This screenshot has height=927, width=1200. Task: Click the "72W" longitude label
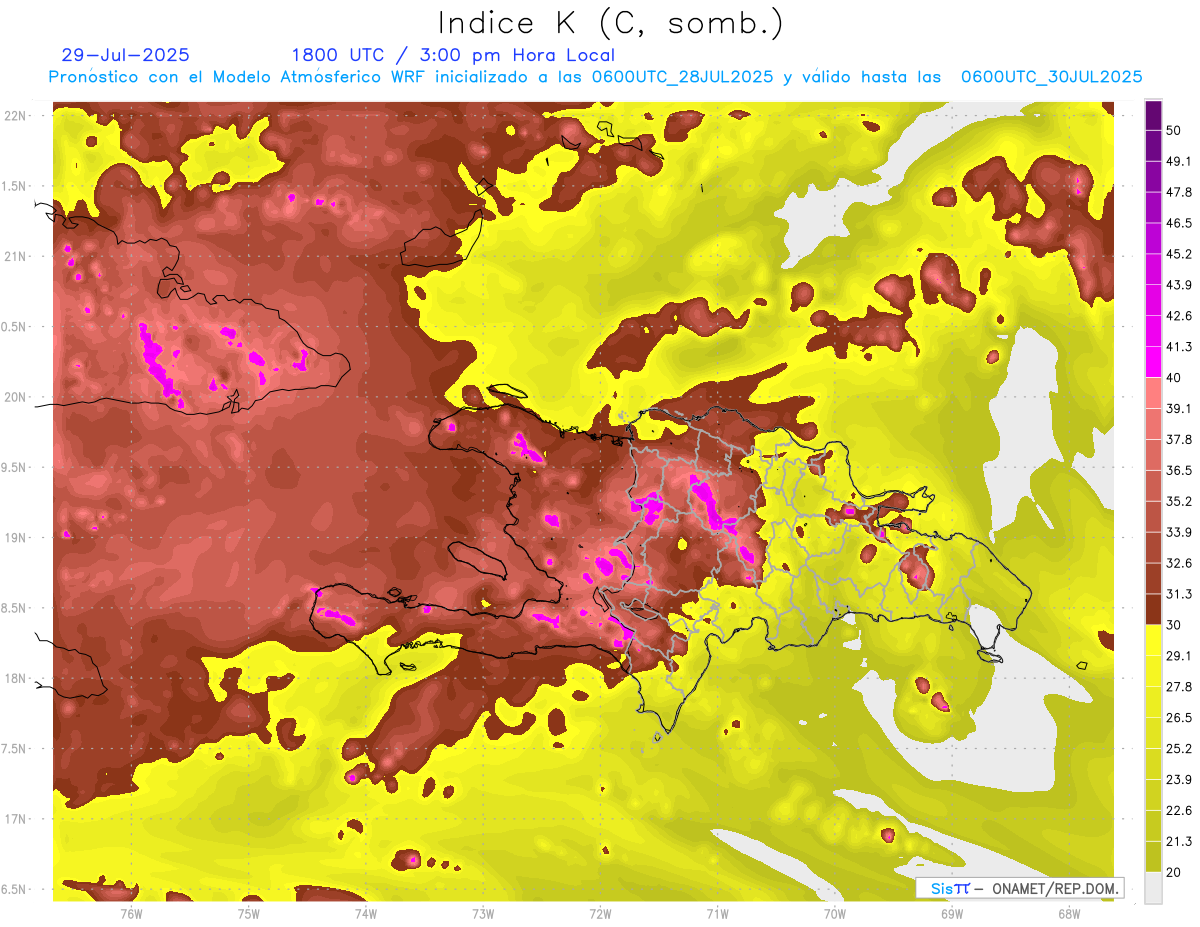600,914
